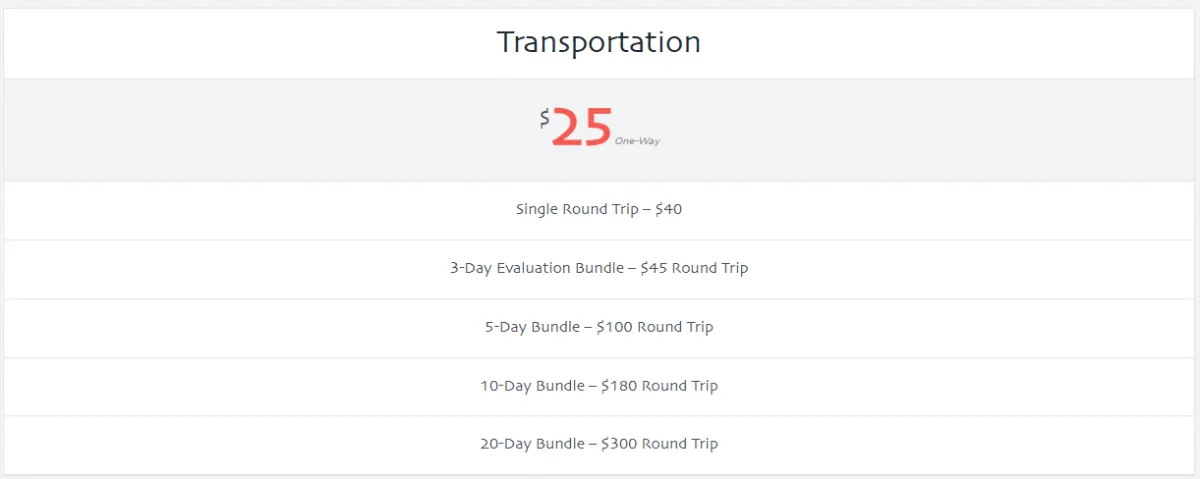Click the $300 price text
The width and height of the screenshot is (1200, 479).
[619, 444]
